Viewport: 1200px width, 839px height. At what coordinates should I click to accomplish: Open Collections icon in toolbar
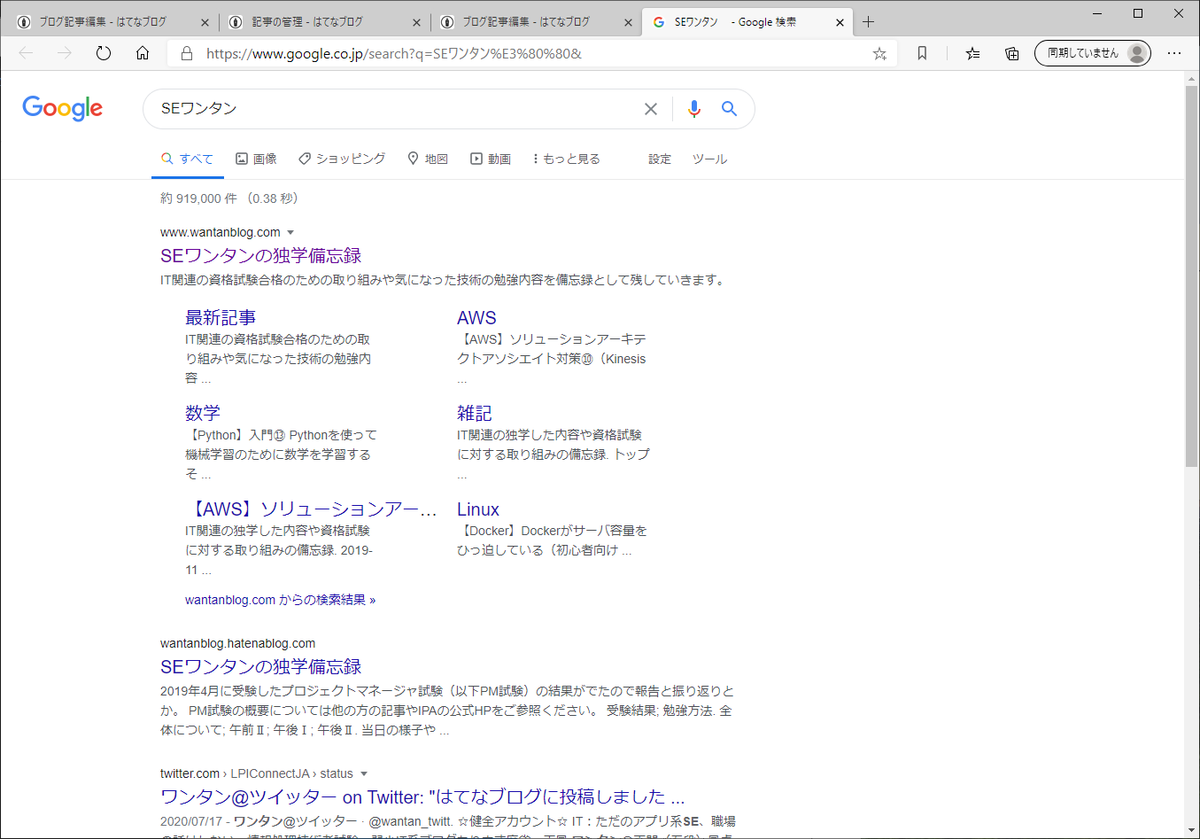(1012, 54)
